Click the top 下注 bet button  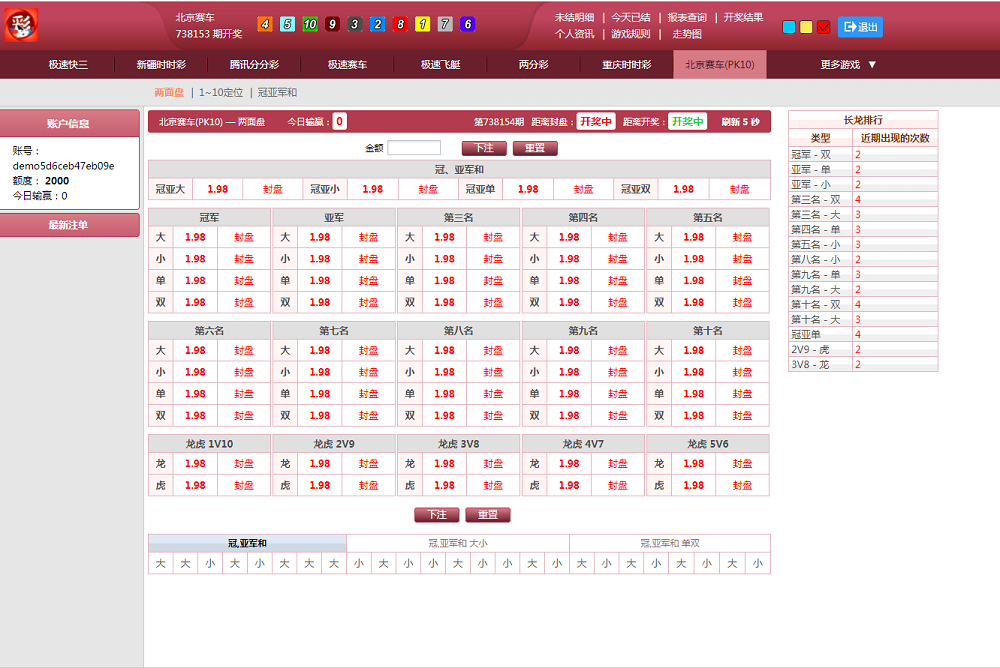click(483, 148)
